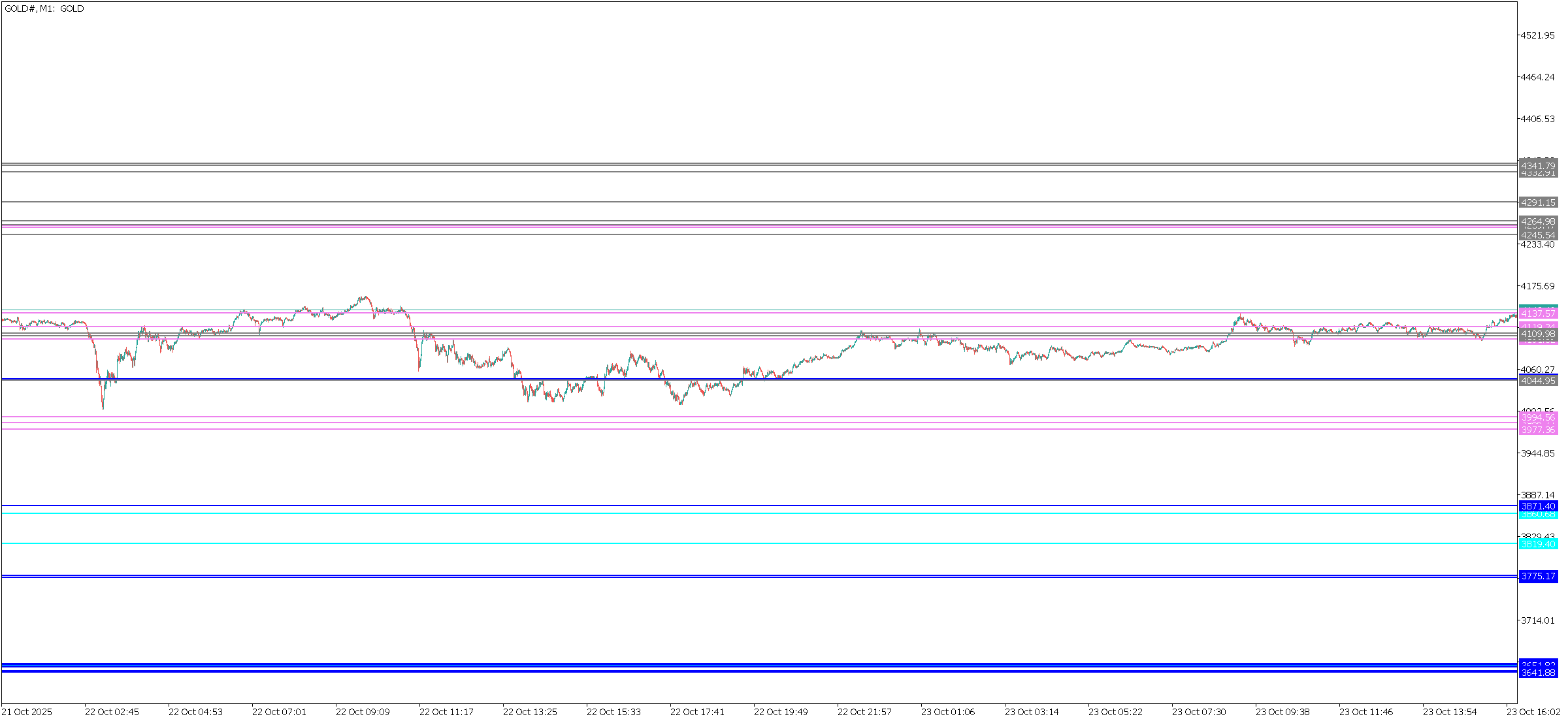
Task: Click the cyan 3819.40 price label
Action: [x=1538, y=544]
